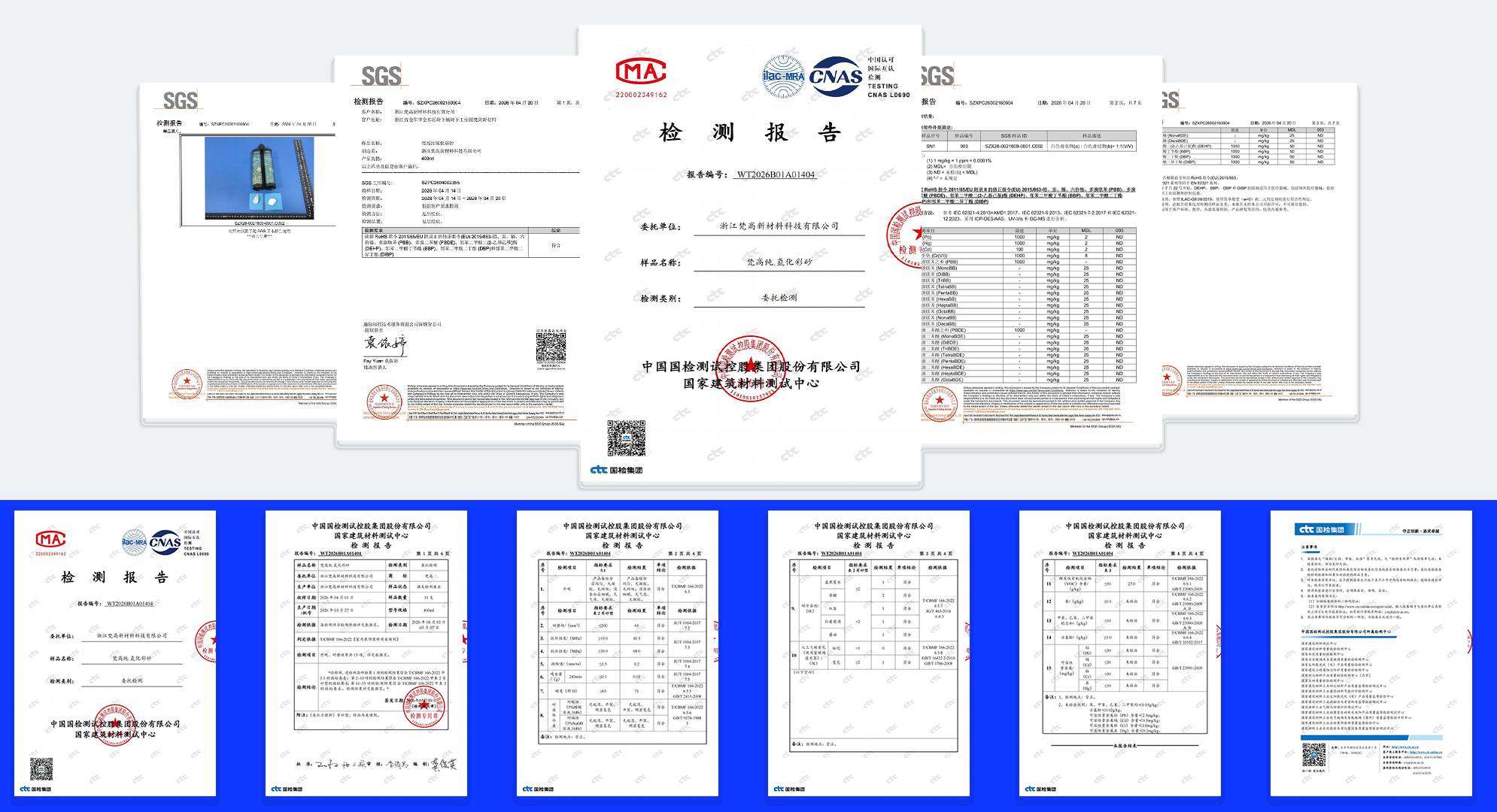Click the ctc 国检集团 logo on the large center cover

pos(616,470)
